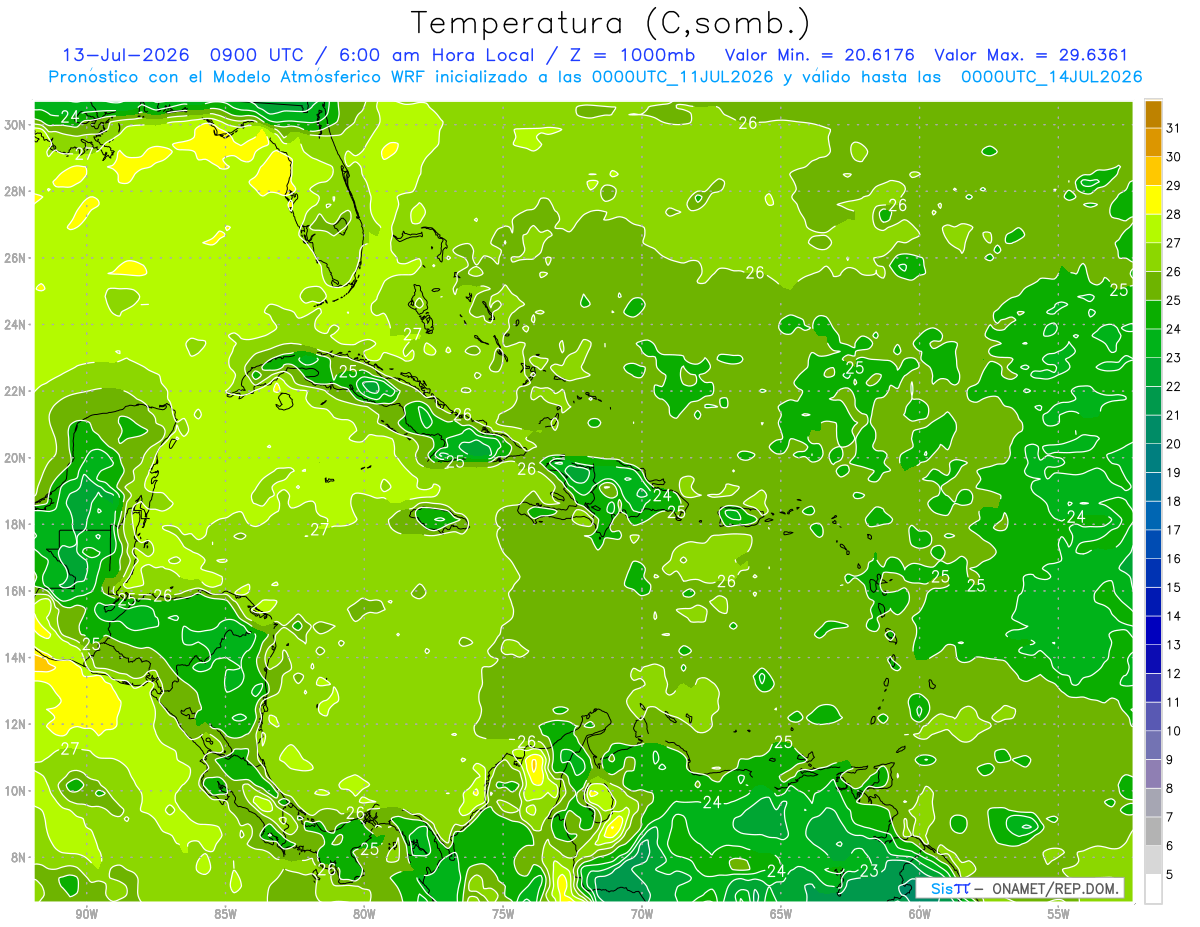
Task: Click the "ONAMET/REP.DOM." credit label
Action: click(x=1055, y=888)
